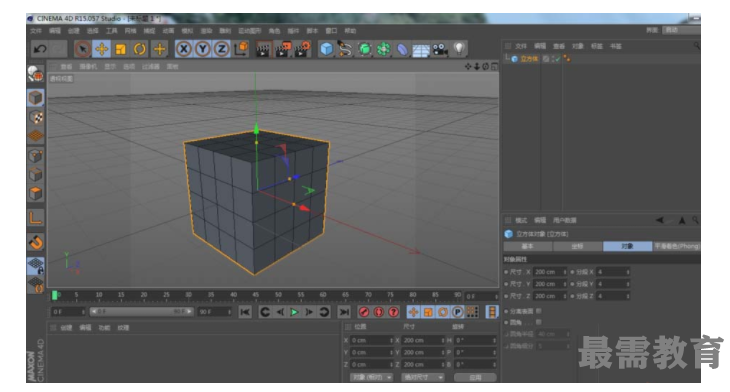Click the orange Workplane grid icon
This screenshot has width=730, height=392.
pyautogui.click(x=35, y=136)
